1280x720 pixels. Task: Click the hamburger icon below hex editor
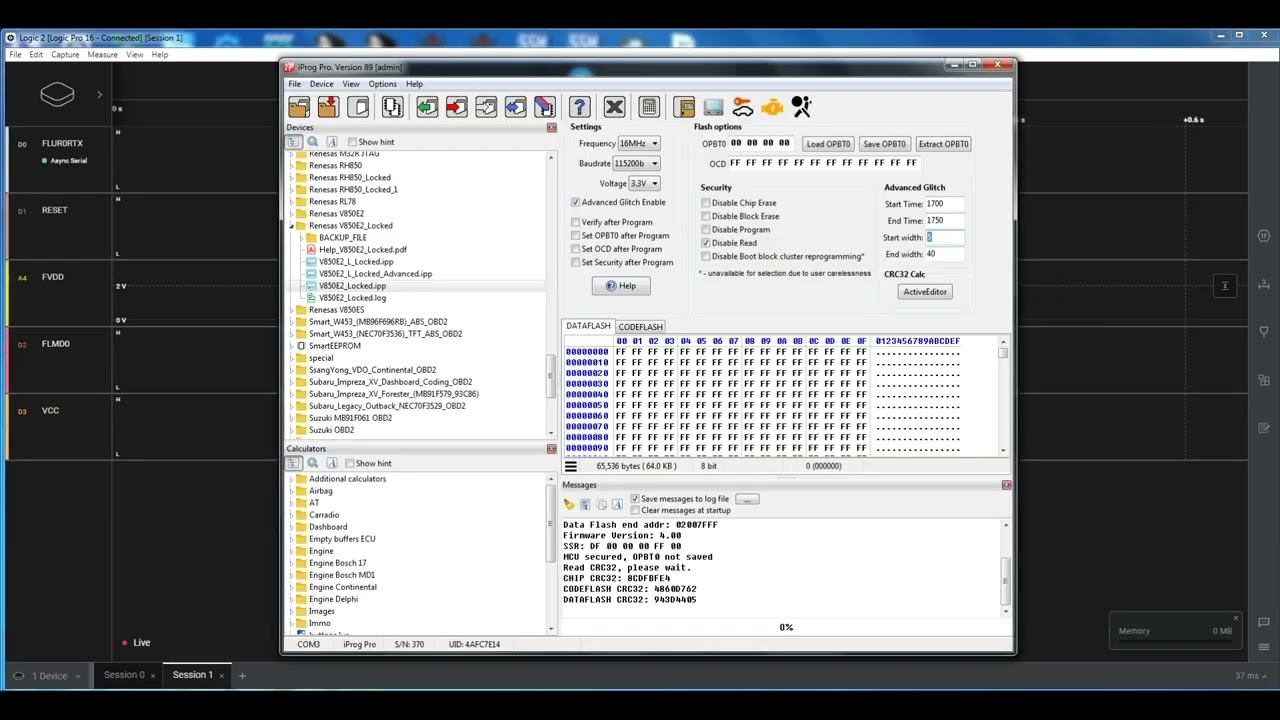571,466
